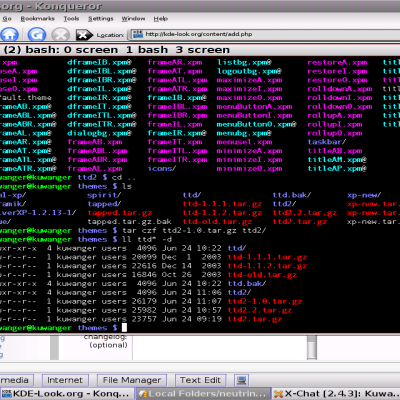Click the Home toolbar icon in Konqueror
Viewport: 400px width, 400px height.
[9, 34]
